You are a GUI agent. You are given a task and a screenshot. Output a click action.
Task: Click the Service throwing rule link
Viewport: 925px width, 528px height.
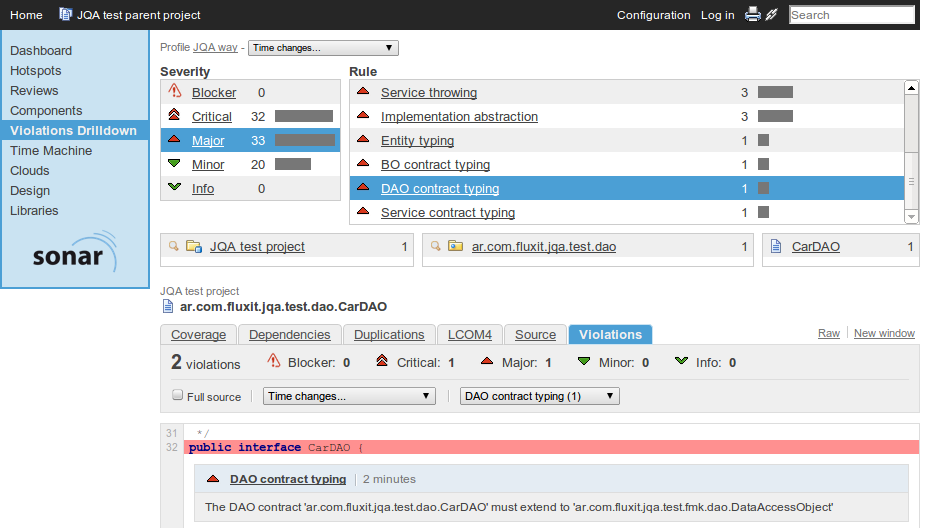[x=429, y=93]
